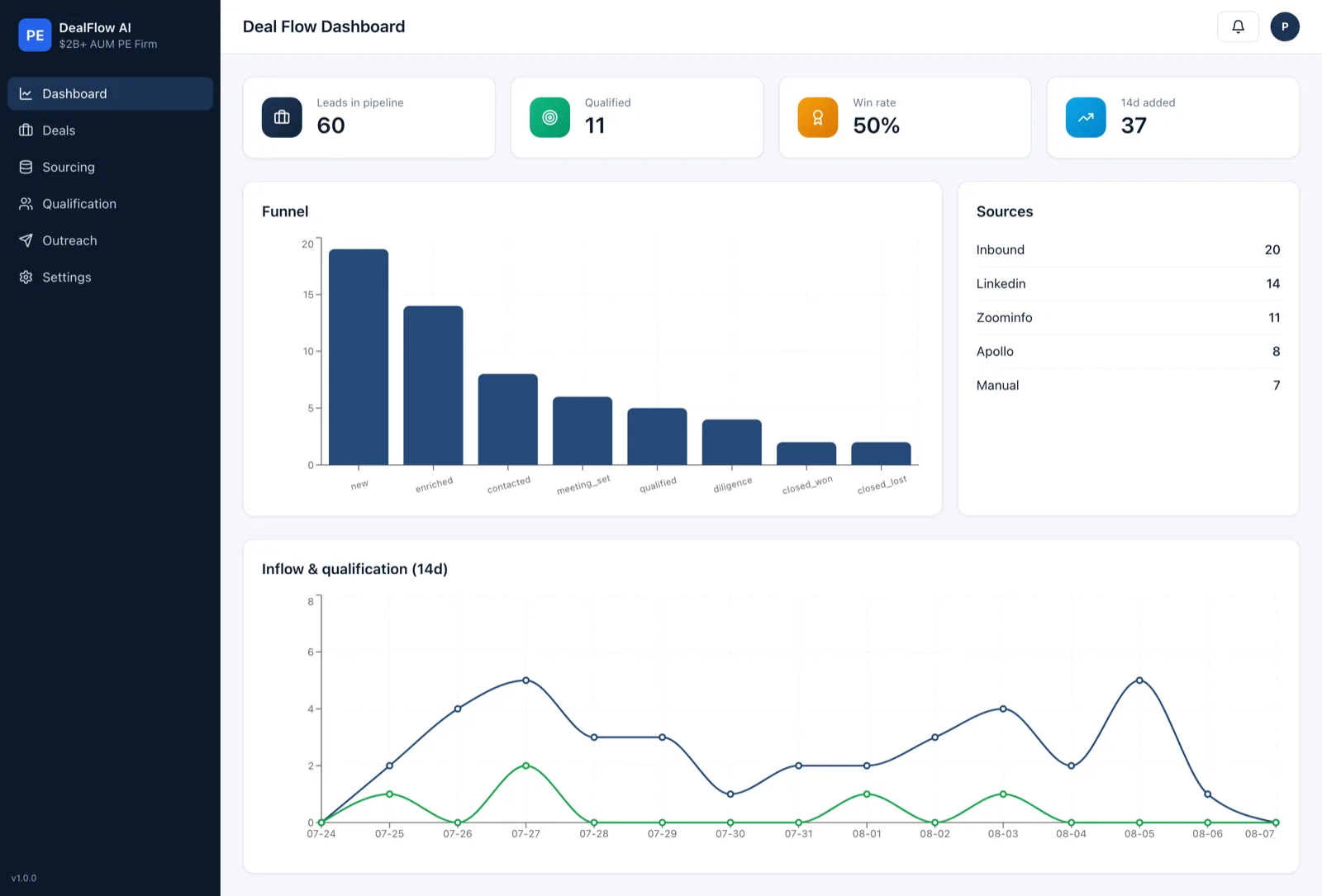Image resolution: width=1322 pixels, height=896 pixels.
Task: Click the 'enriched' bar in Funnel chart
Action: click(x=433, y=386)
